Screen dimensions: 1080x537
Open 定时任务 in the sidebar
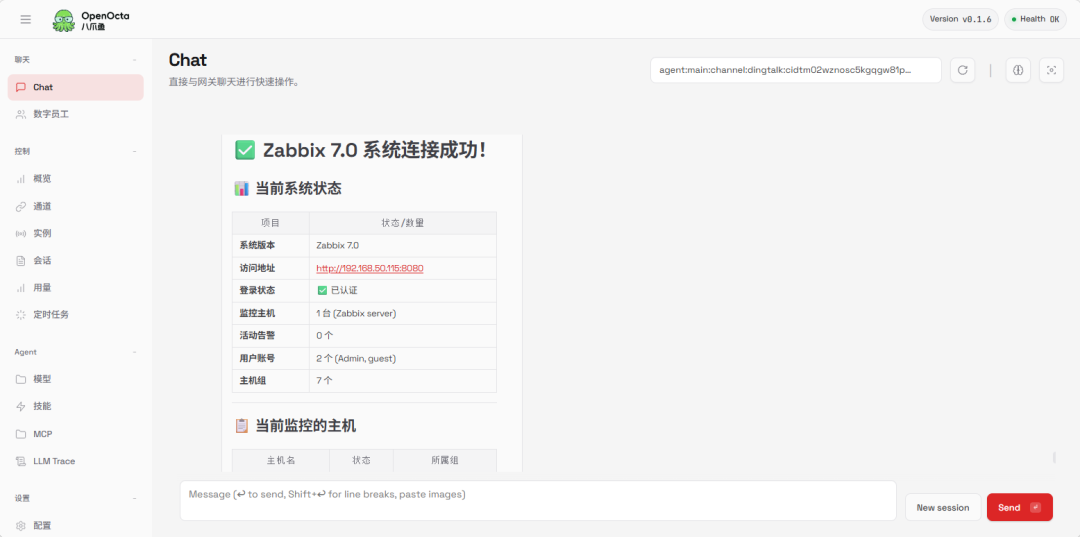(76, 315)
